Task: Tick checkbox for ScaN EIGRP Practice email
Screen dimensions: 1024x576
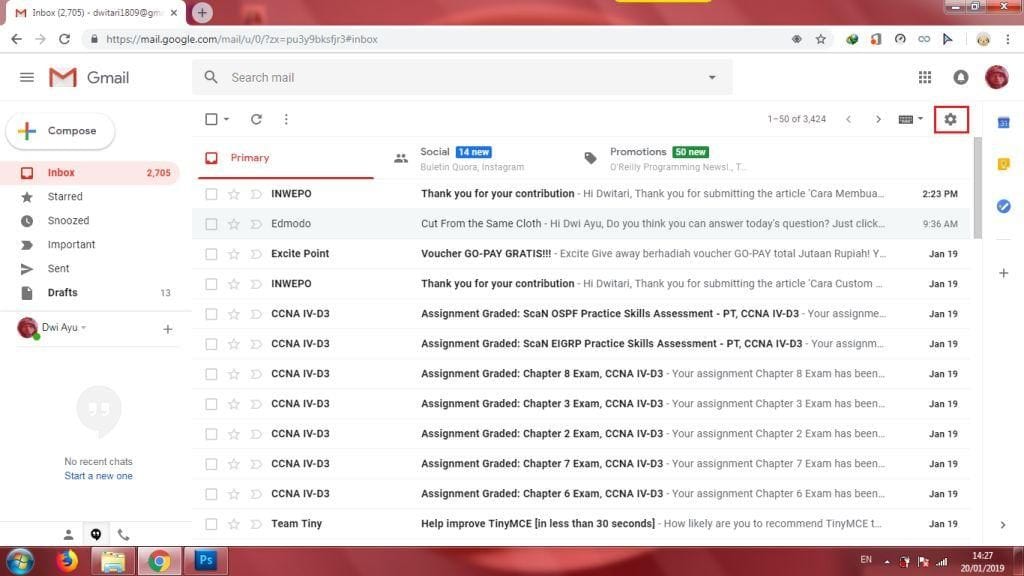Action: [x=211, y=344]
